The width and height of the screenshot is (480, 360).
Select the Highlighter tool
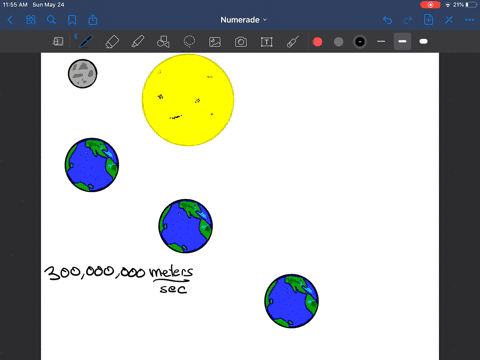tap(138, 42)
